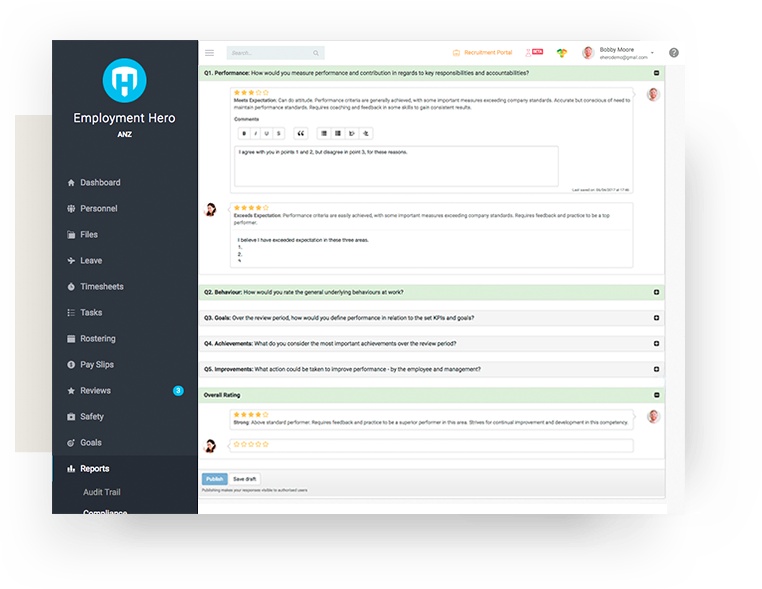Click the Reviews badge showing 3
762x589 pixels.
[178, 391]
